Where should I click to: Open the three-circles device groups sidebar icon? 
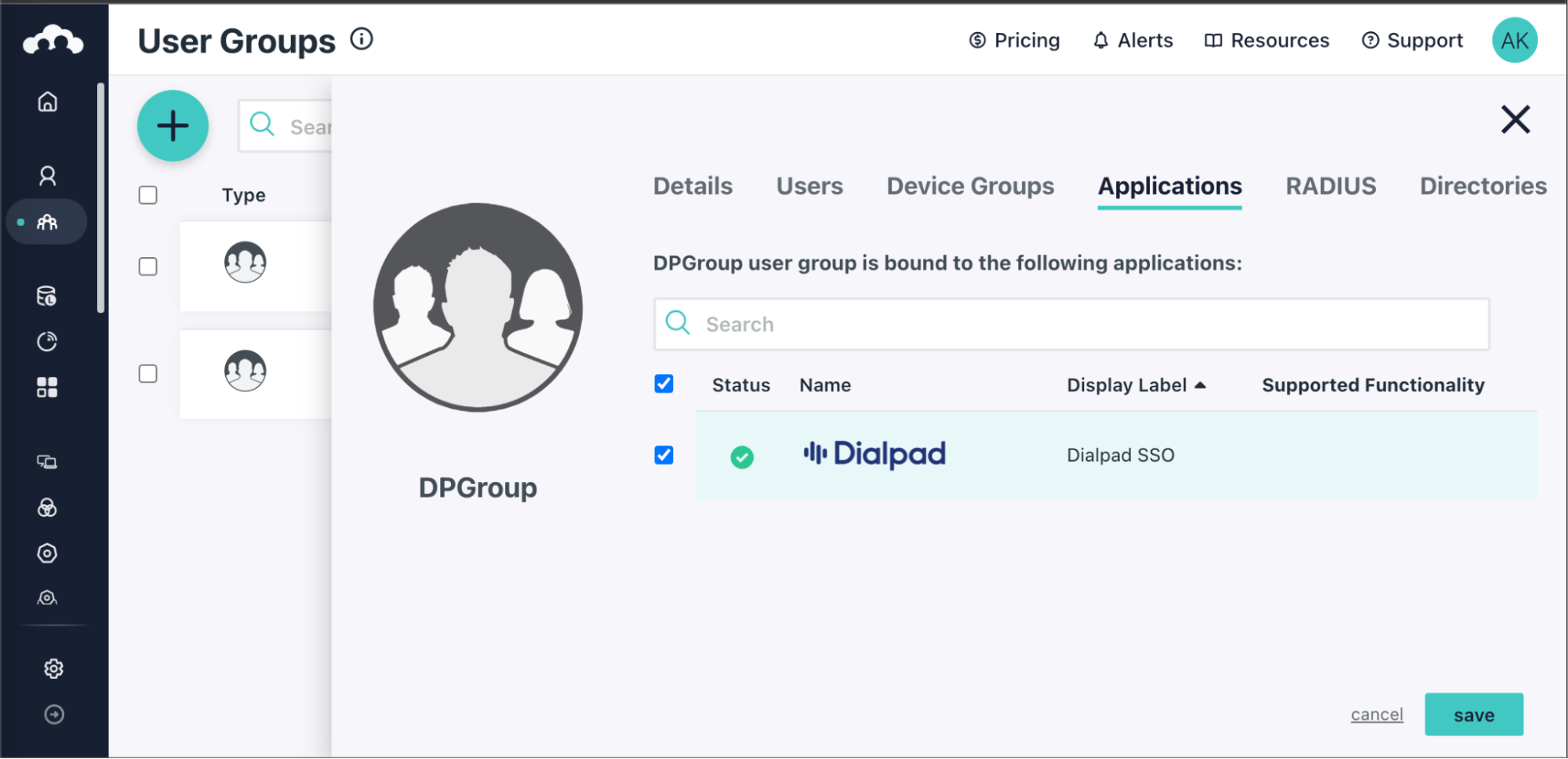tap(47, 508)
